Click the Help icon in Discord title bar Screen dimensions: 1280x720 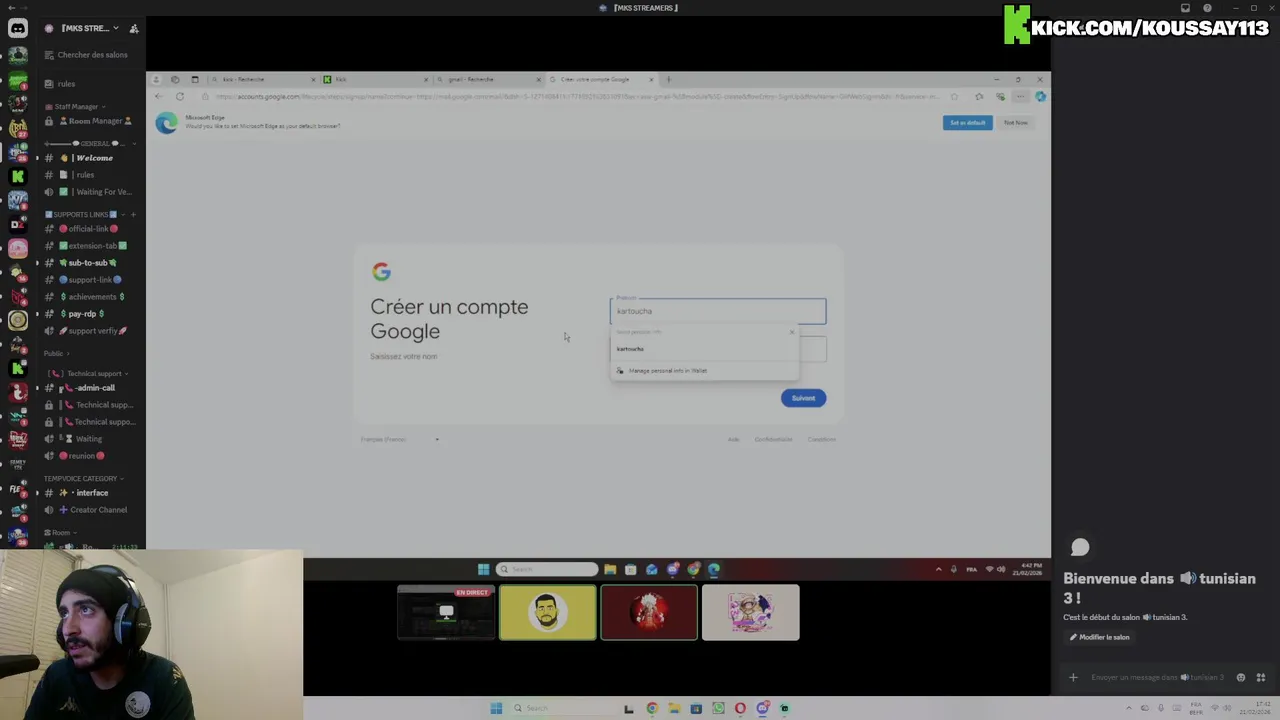click(1207, 8)
